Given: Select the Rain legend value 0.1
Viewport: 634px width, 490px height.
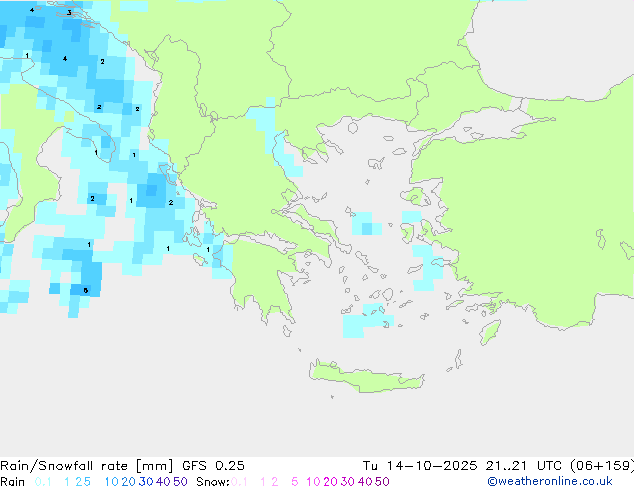Looking at the screenshot, I should pos(43,482).
